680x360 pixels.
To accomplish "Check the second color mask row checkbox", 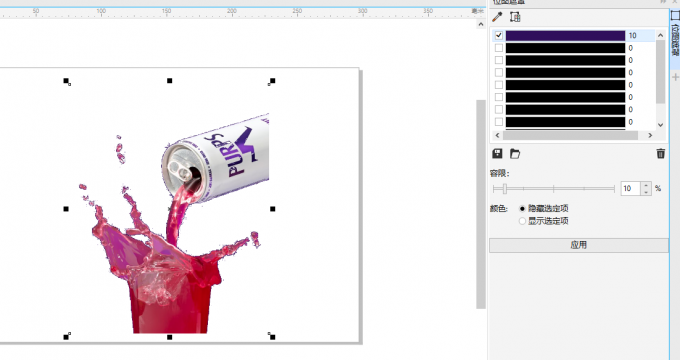I will tap(499, 48).
